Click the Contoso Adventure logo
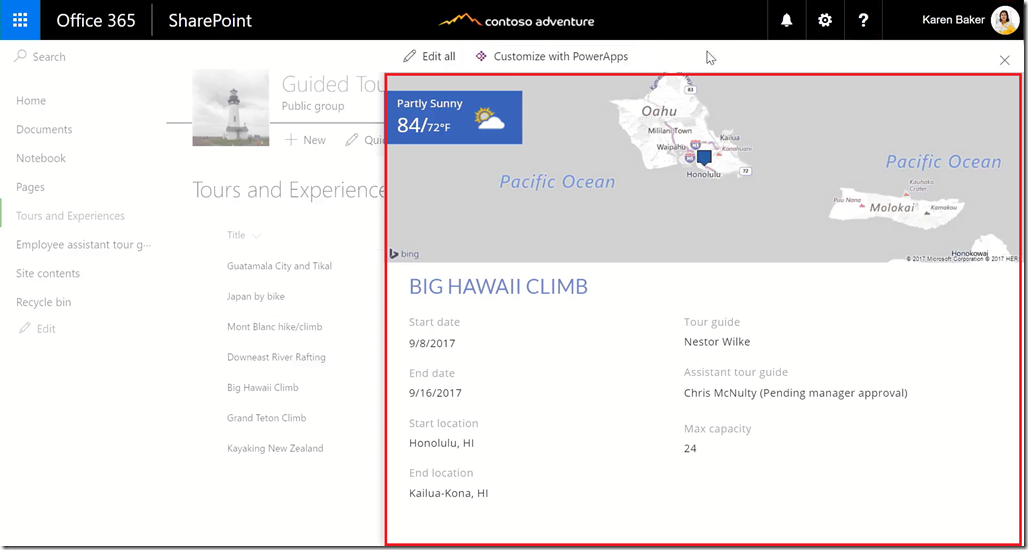1028x550 pixels. point(517,20)
